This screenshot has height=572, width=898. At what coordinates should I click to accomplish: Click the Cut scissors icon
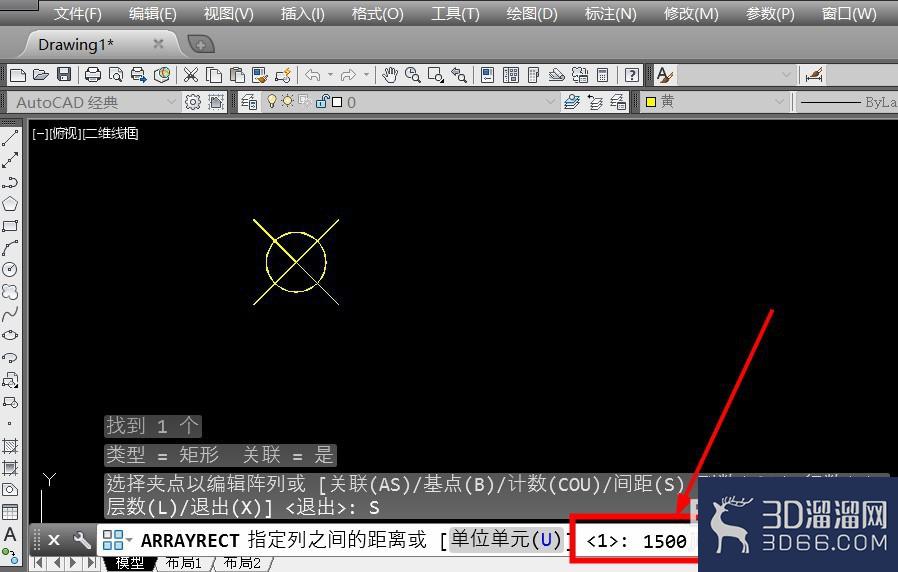[x=191, y=75]
